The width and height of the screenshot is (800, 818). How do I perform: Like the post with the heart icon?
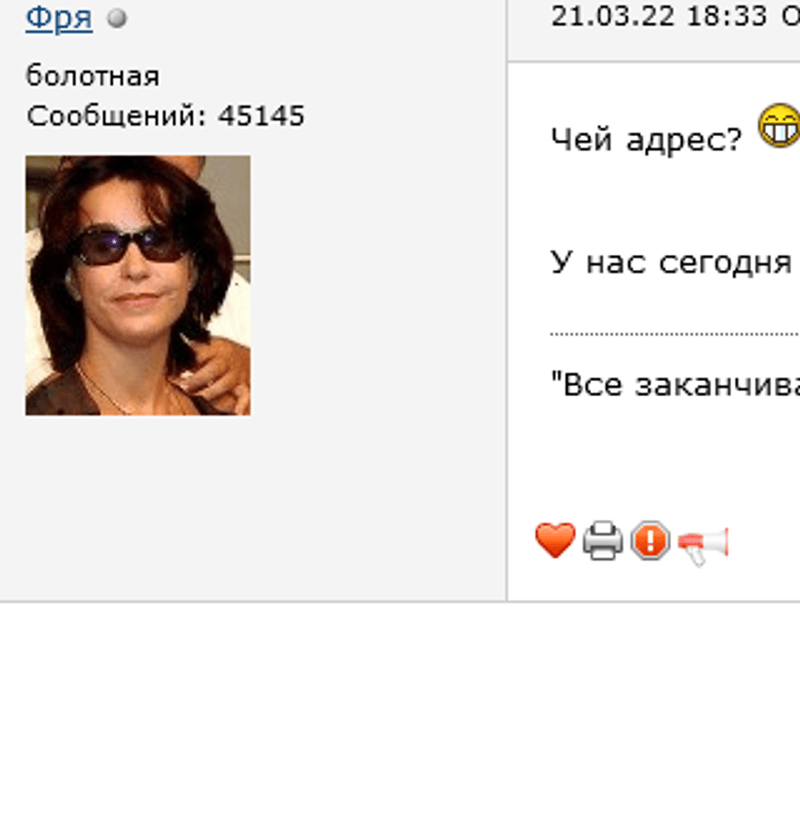[555, 540]
